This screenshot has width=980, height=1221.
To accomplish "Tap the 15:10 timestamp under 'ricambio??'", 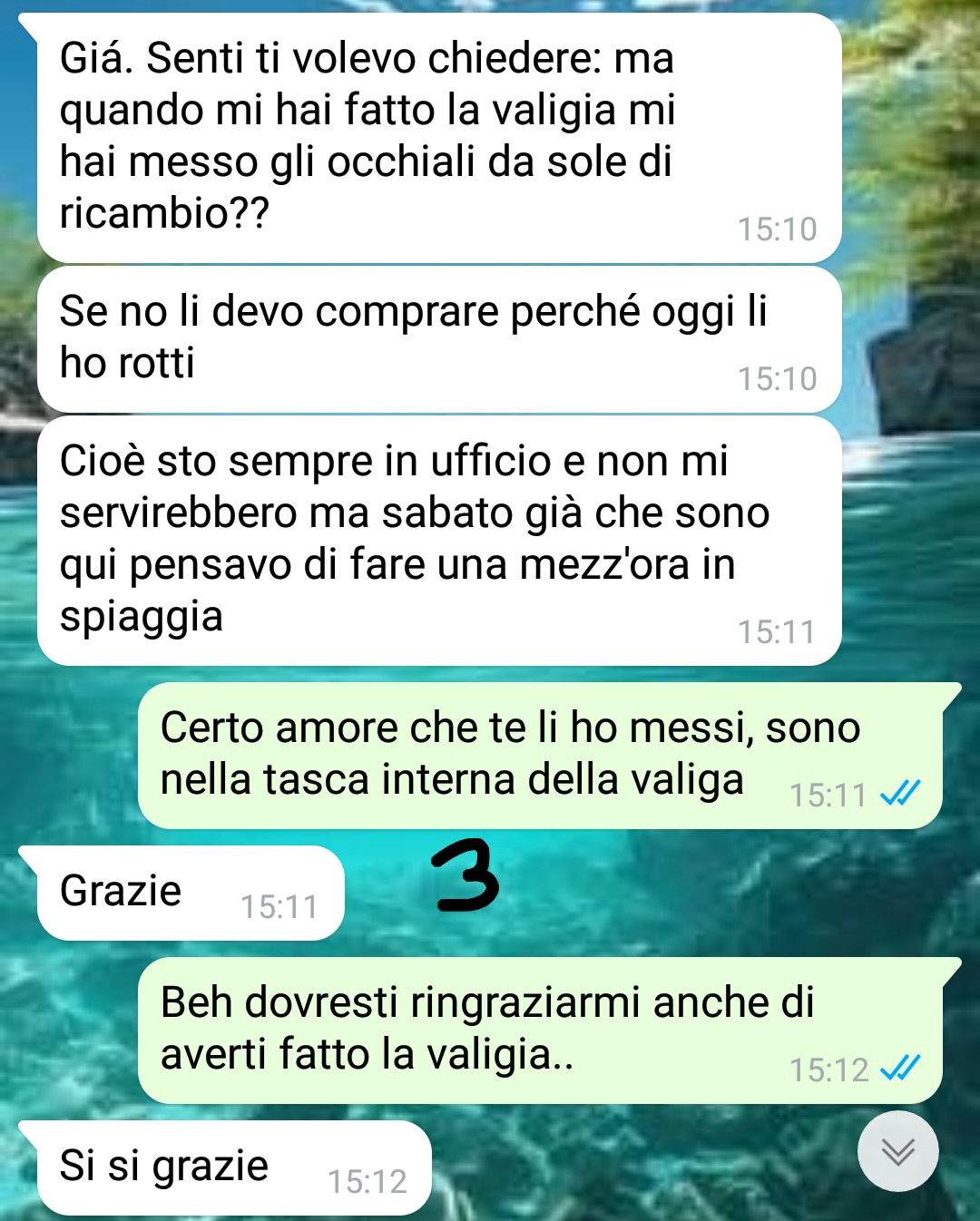I will pyautogui.click(x=777, y=230).
